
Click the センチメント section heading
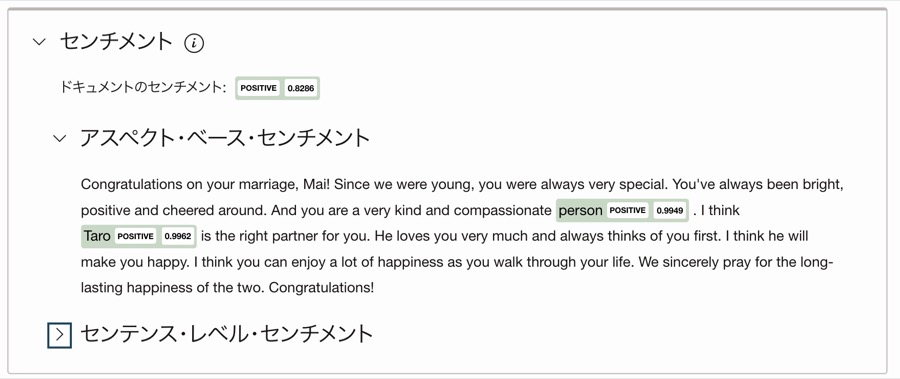[116, 42]
